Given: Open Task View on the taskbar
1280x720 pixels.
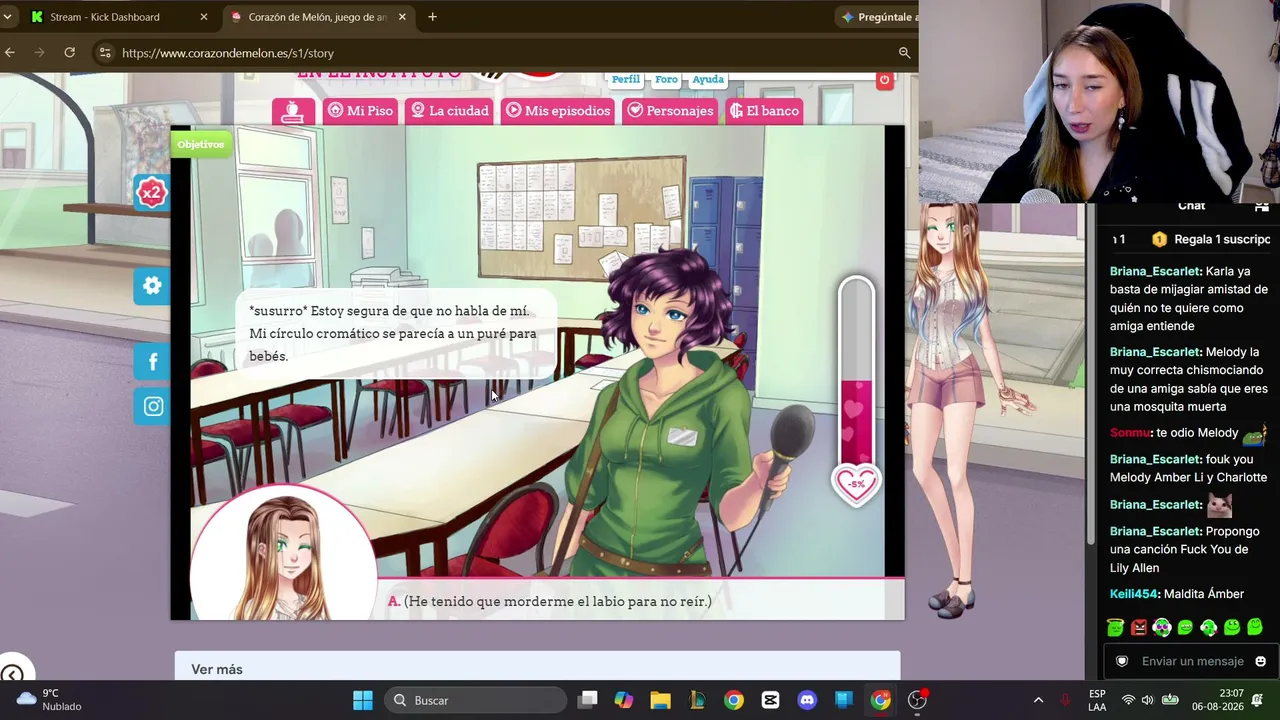Looking at the screenshot, I should pos(588,700).
